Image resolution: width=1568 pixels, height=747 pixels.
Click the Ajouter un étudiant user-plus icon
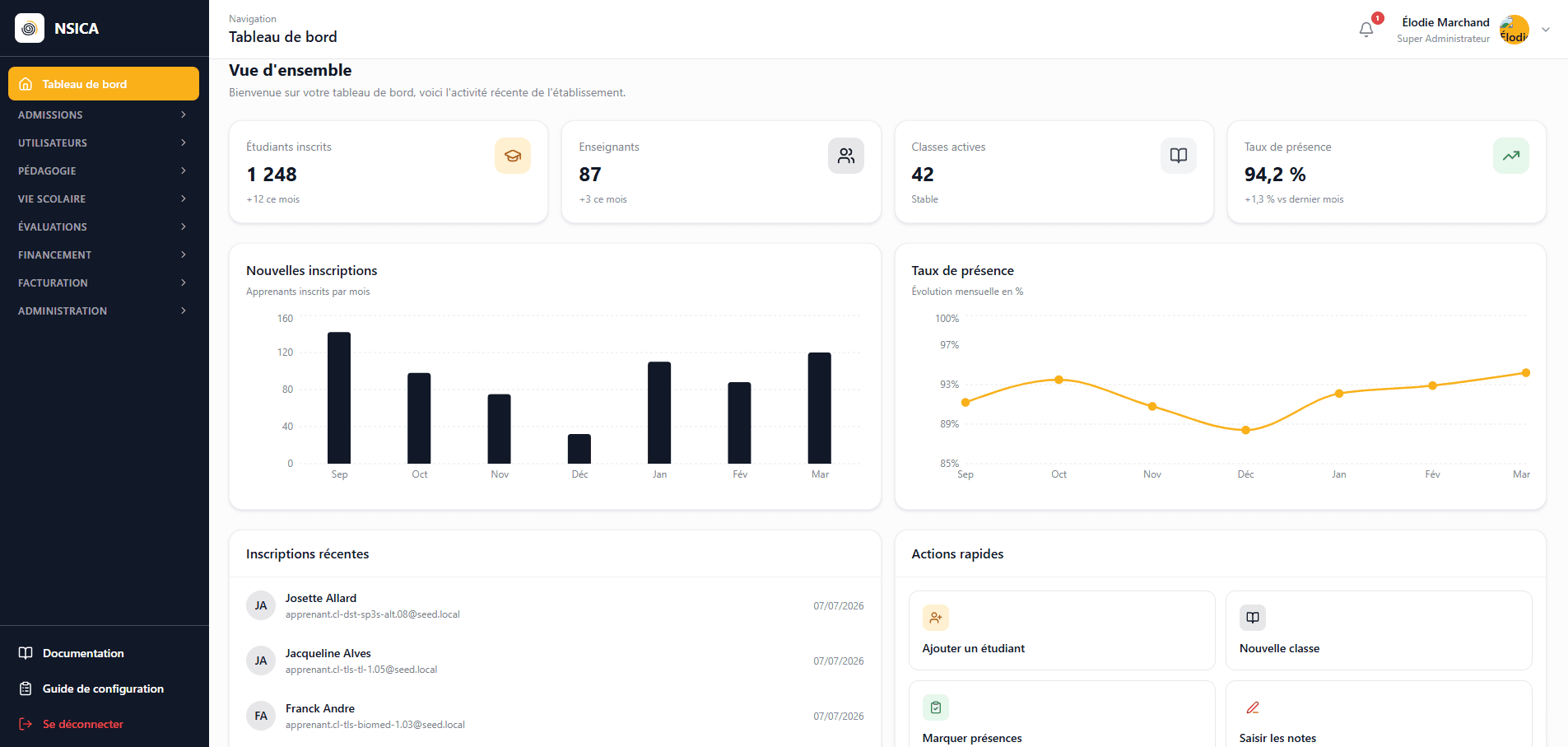pos(936,618)
